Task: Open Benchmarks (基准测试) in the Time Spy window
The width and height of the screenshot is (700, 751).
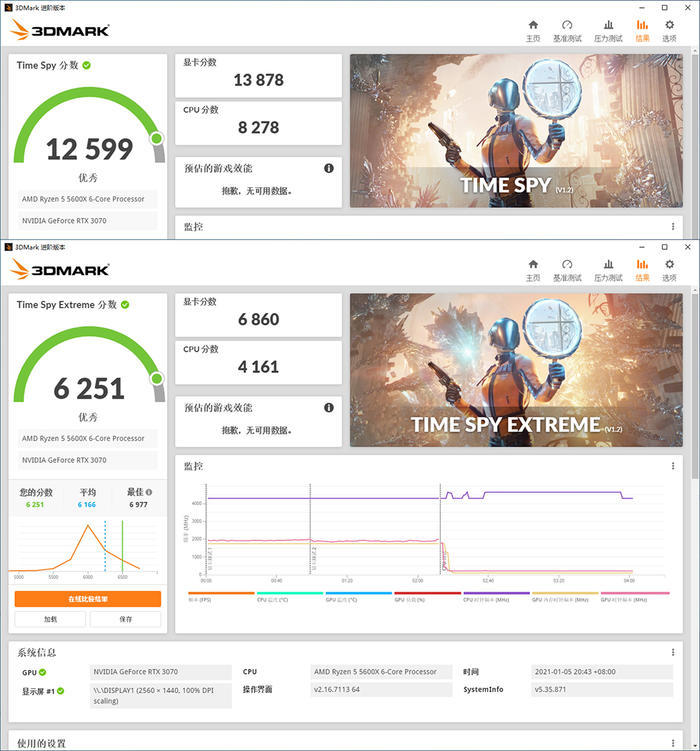Action: 567,31
